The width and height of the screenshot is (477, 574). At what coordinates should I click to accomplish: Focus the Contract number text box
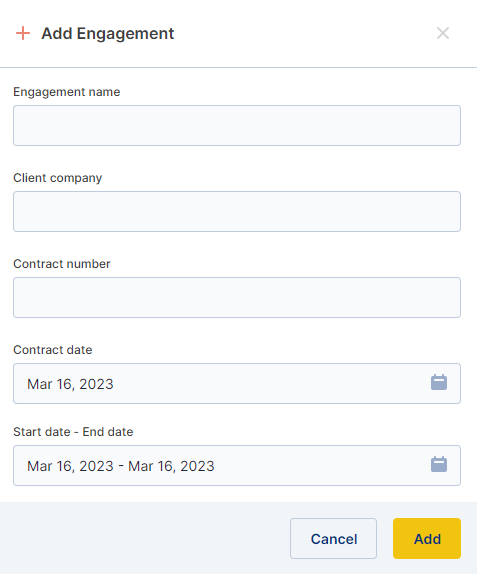pos(237,298)
